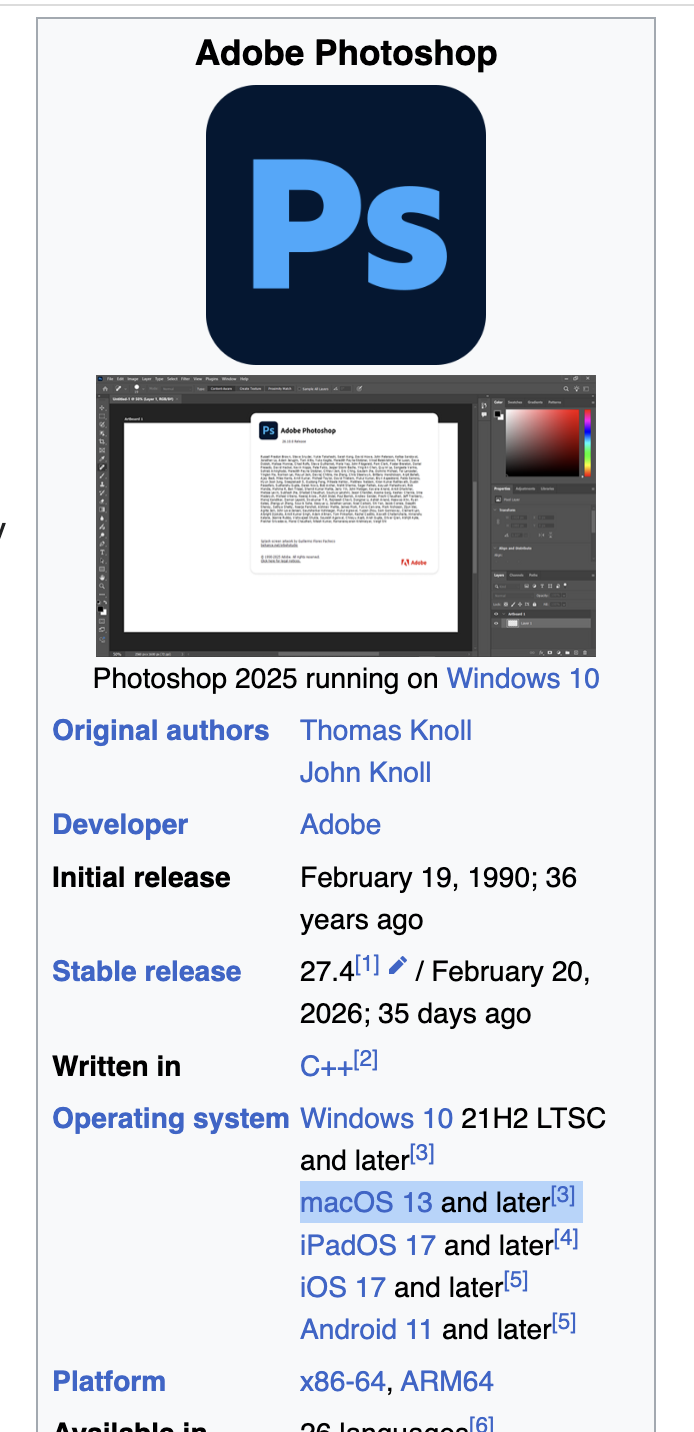Open the ARM64 platform link
694x1432 pixels.
tap(447, 1381)
